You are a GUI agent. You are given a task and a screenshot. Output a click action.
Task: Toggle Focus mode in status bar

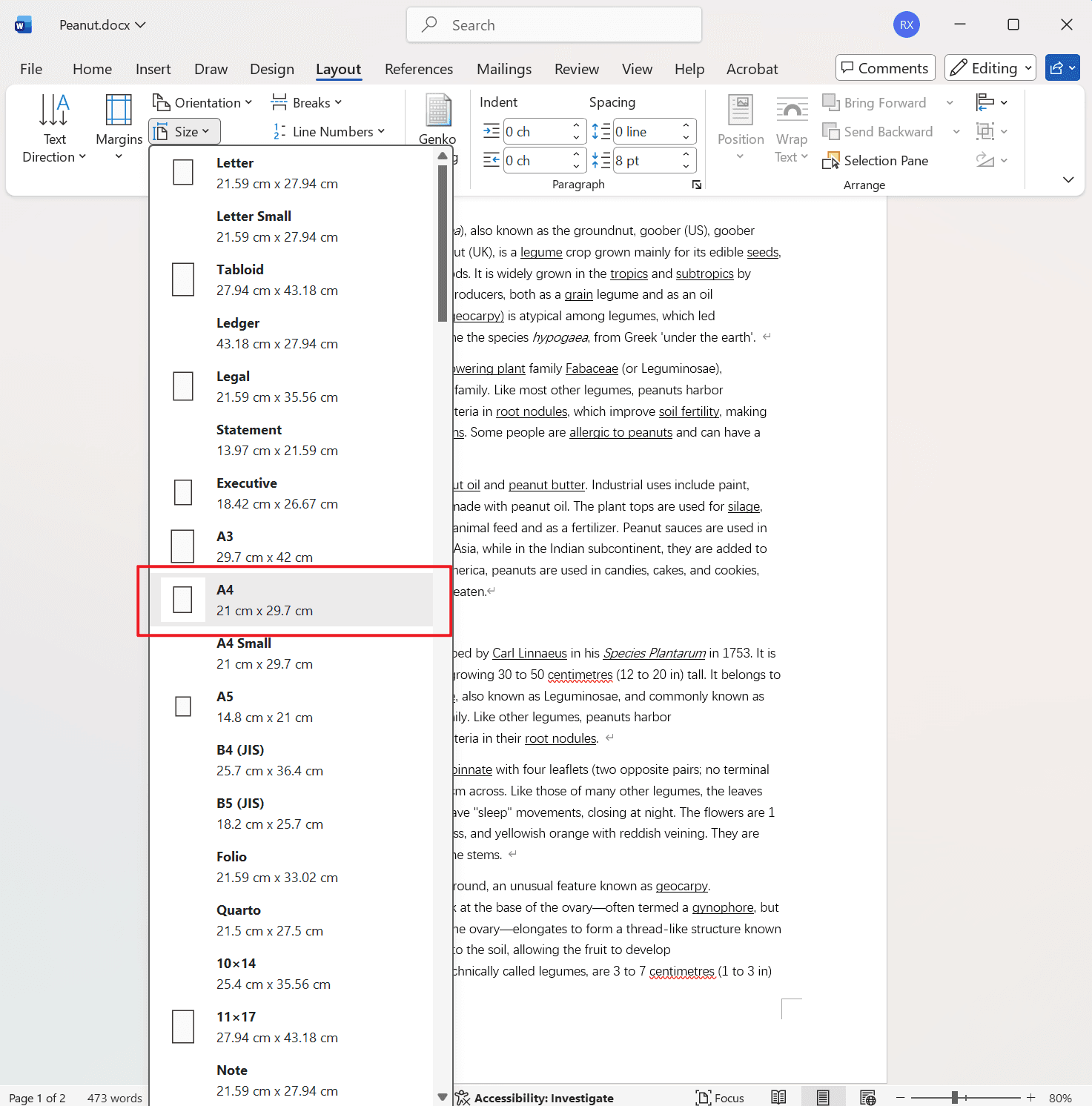(718, 1098)
